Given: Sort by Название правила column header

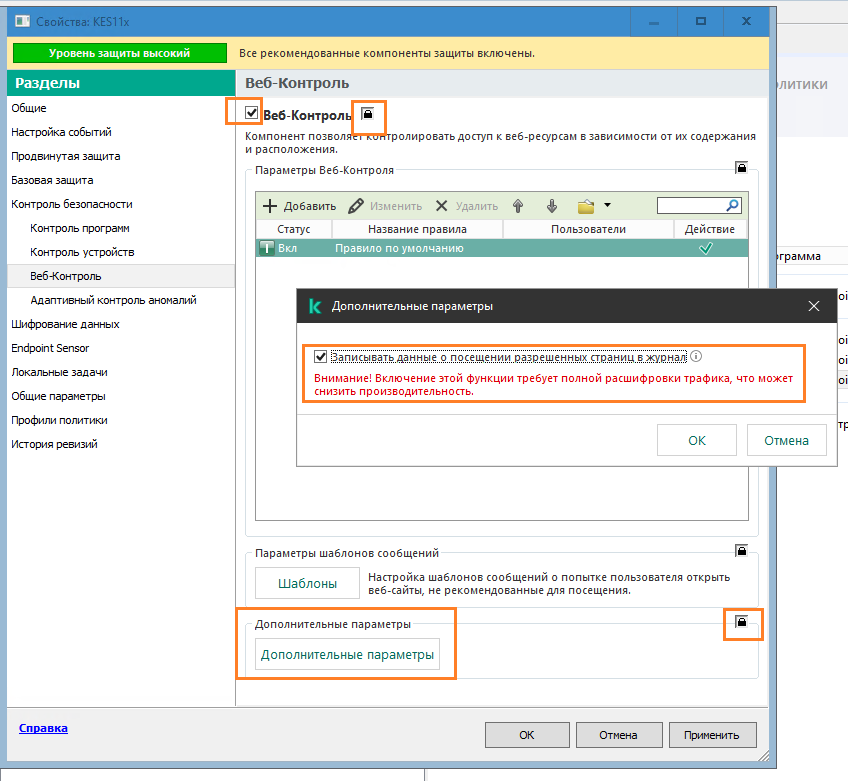Looking at the screenshot, I should (417, 229).
